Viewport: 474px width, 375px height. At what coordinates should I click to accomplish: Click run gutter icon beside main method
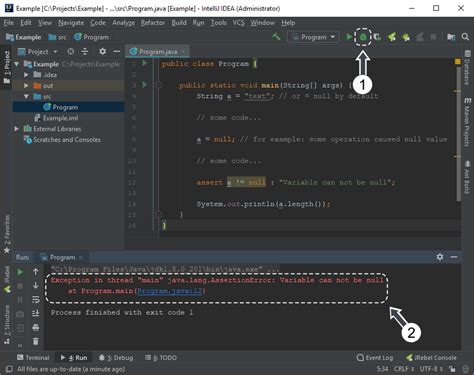(x=145, y=84)
